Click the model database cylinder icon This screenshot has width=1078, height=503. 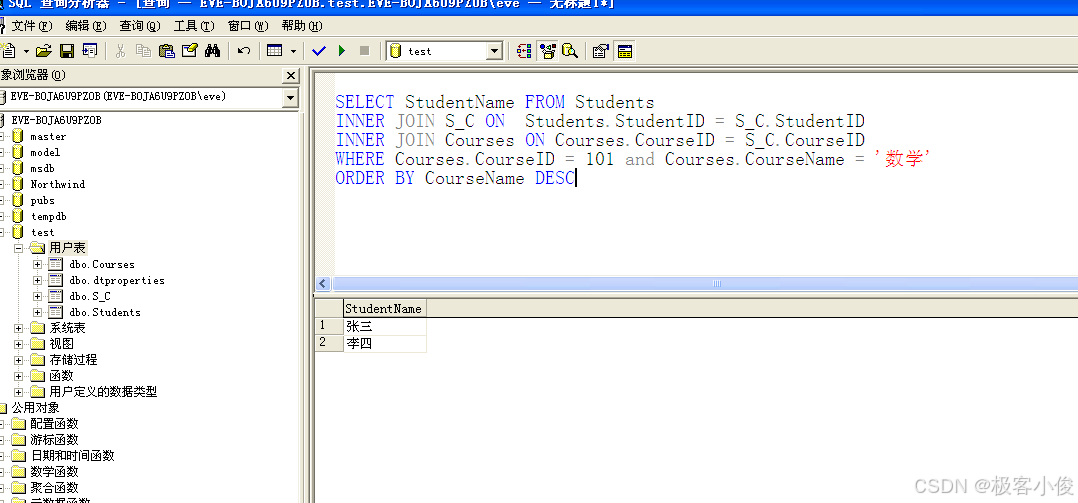pyautogui.click(x=18, y=153)
